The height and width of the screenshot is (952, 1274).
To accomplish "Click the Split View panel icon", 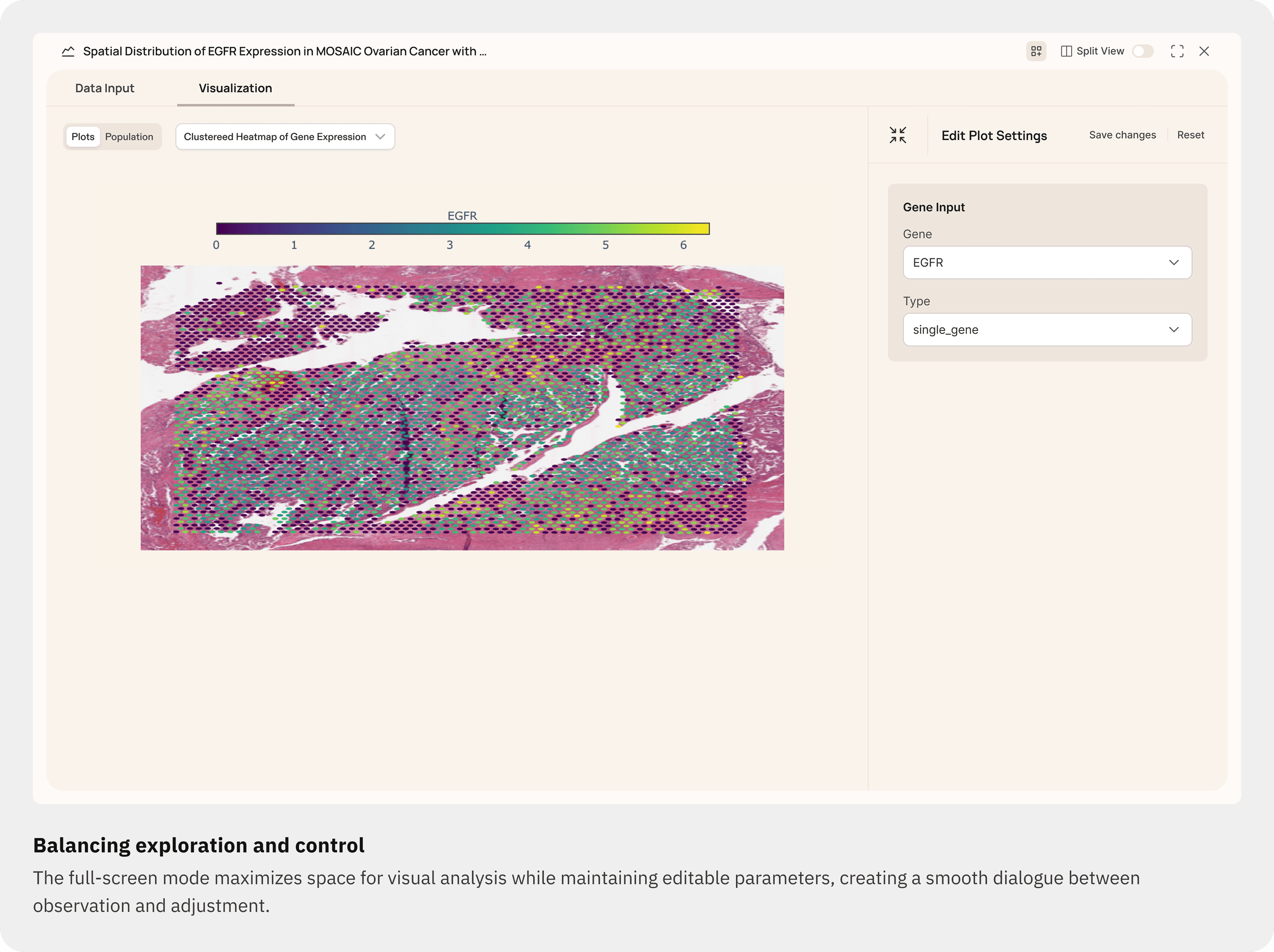I will click(x=1066, y=51).
